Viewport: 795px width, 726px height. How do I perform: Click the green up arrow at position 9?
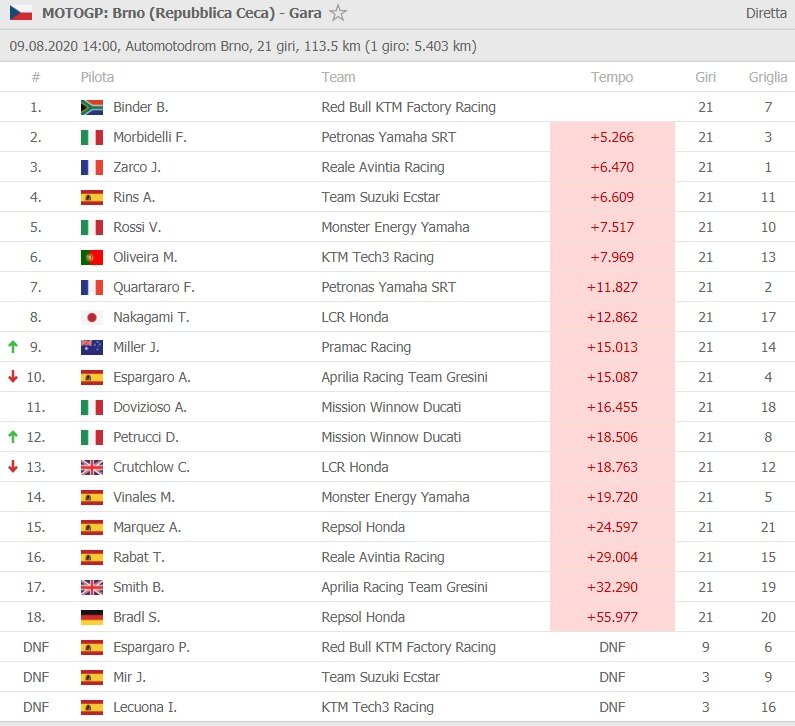point(13,347)
